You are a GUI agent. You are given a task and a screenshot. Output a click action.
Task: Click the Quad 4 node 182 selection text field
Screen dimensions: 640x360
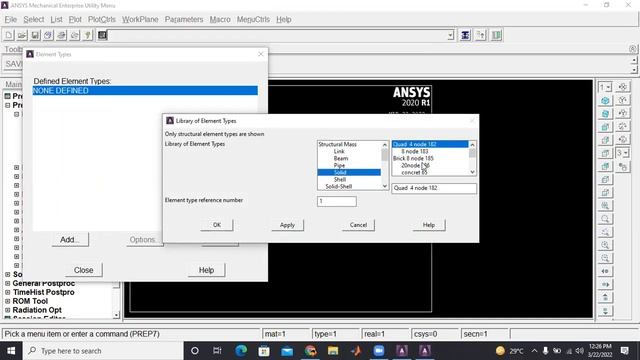pos(434,188)
